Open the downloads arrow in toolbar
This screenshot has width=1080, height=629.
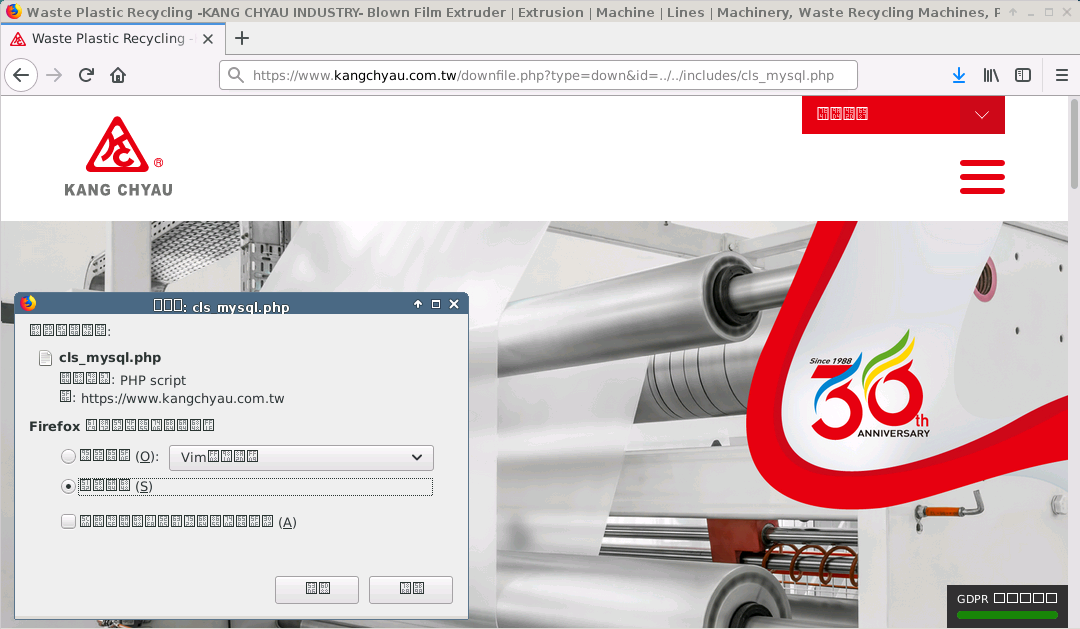958,75
